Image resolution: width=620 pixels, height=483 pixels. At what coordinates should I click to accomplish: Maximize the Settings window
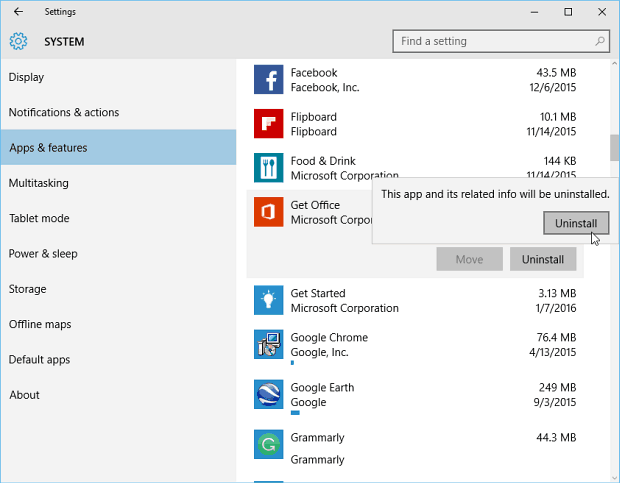click(x=568, y=12)
